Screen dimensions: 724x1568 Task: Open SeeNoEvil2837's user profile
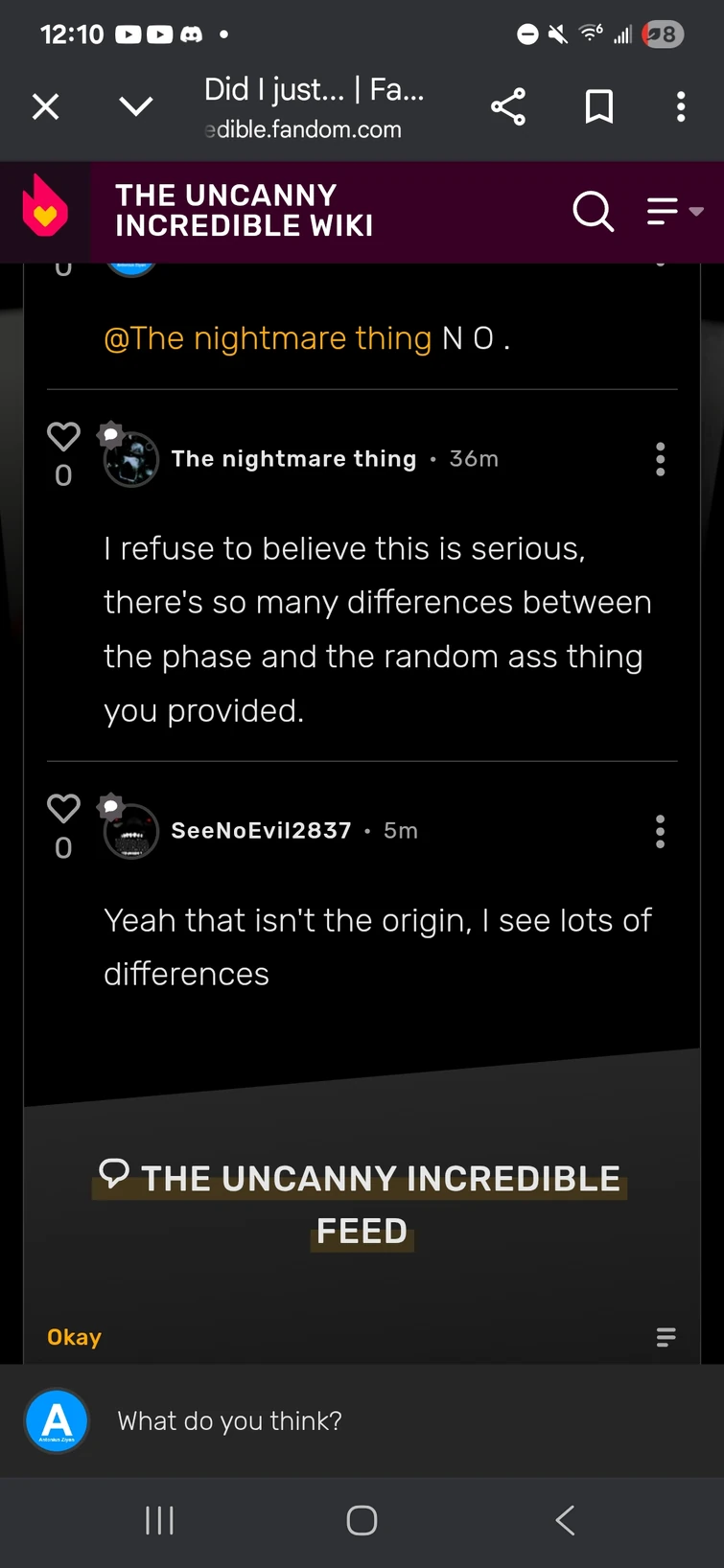point(261,831)
